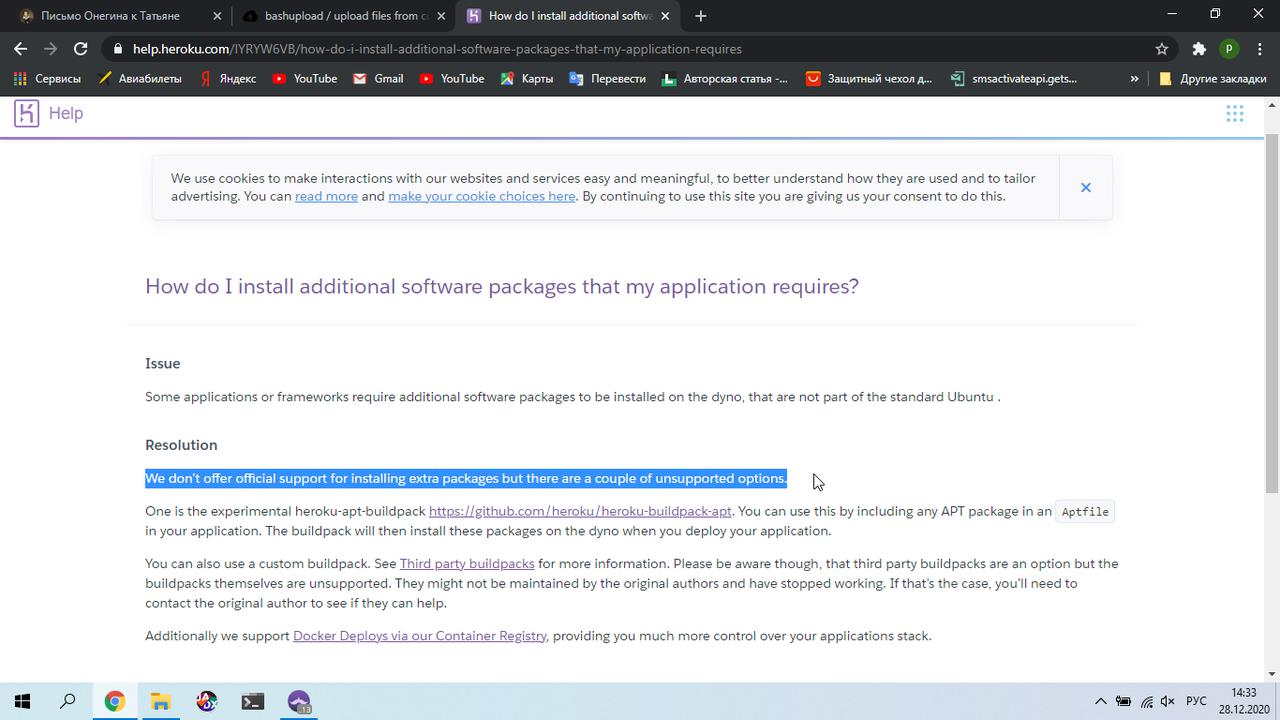Viewport: 1280px width, 720px height.
Task: Close the Письмо Онегина tab
Action: [217, 16]
